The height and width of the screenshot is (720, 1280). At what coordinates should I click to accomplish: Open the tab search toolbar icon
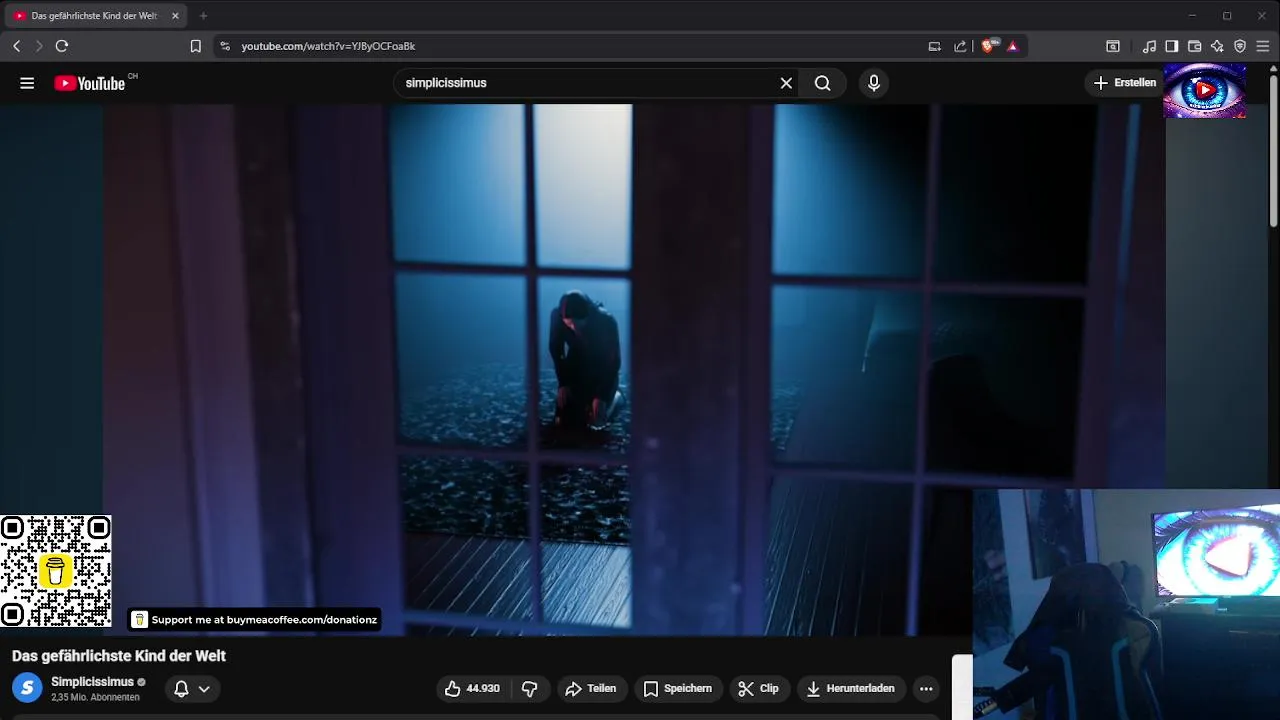pyautogui.click(x=1113, y=46)
